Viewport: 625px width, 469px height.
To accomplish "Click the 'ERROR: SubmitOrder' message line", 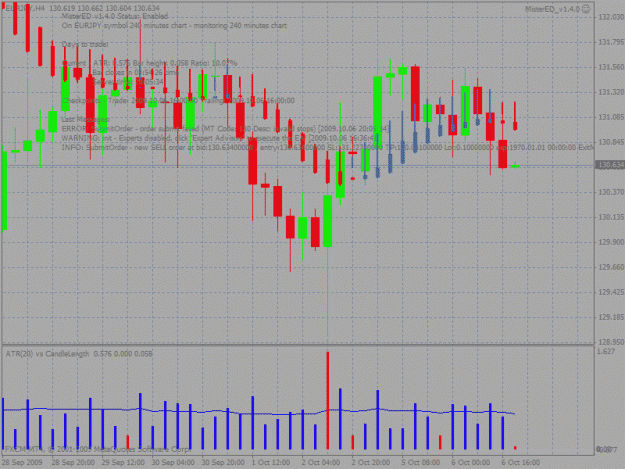I will [226, 129].
